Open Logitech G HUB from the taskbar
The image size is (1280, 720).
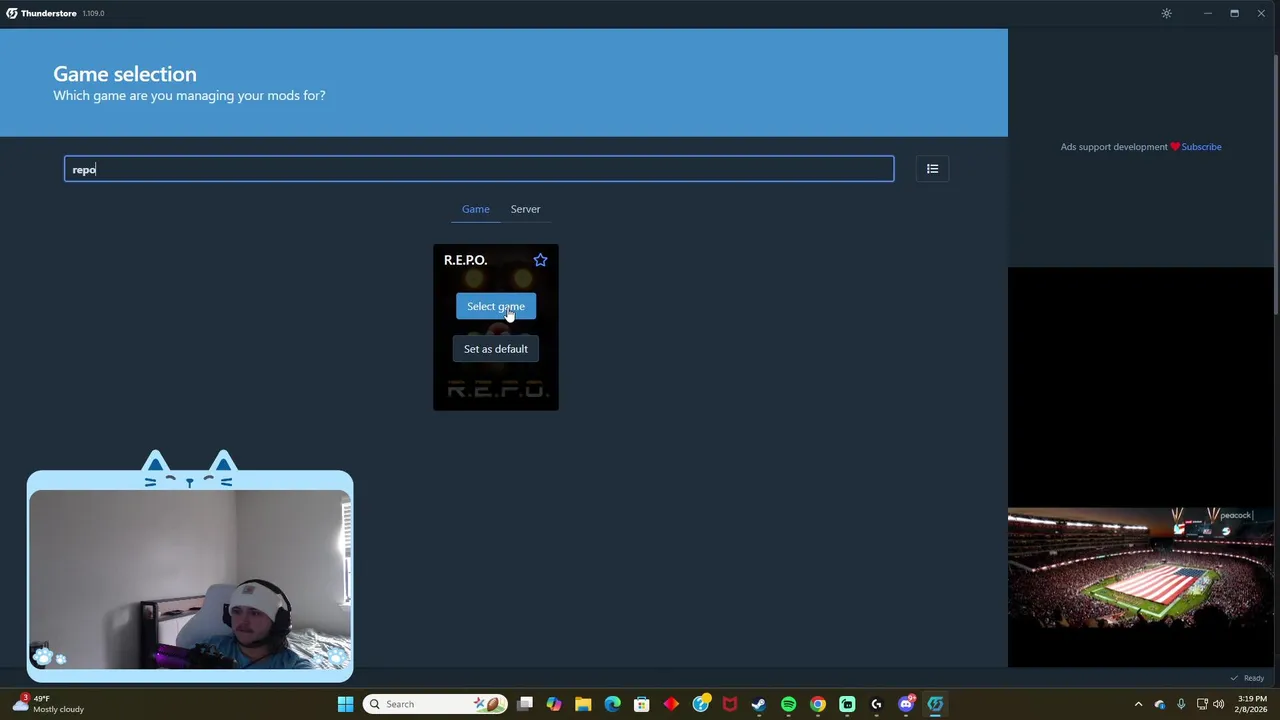tap(877, 704)
